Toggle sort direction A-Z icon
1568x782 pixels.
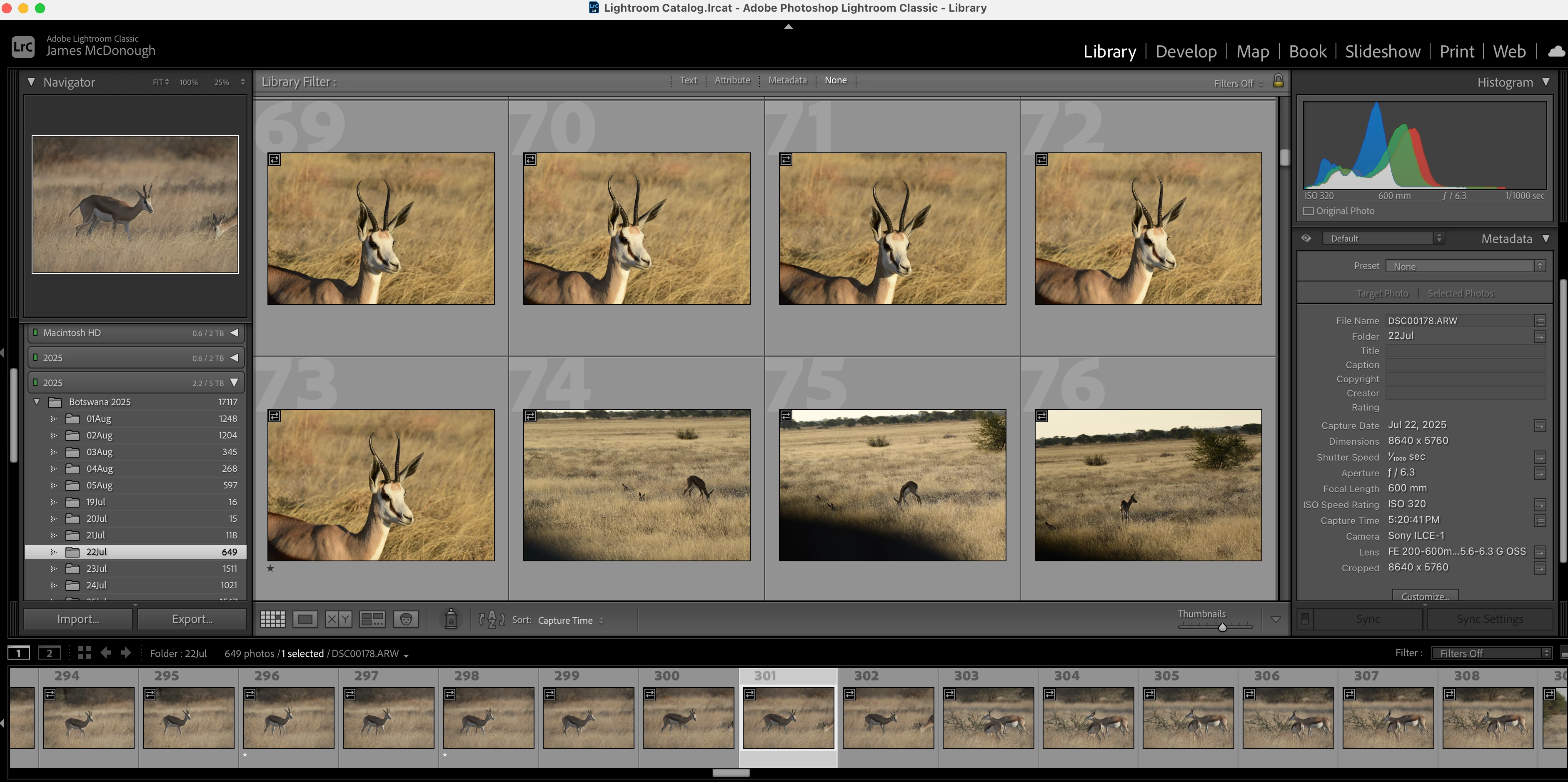tap(491, 620)
